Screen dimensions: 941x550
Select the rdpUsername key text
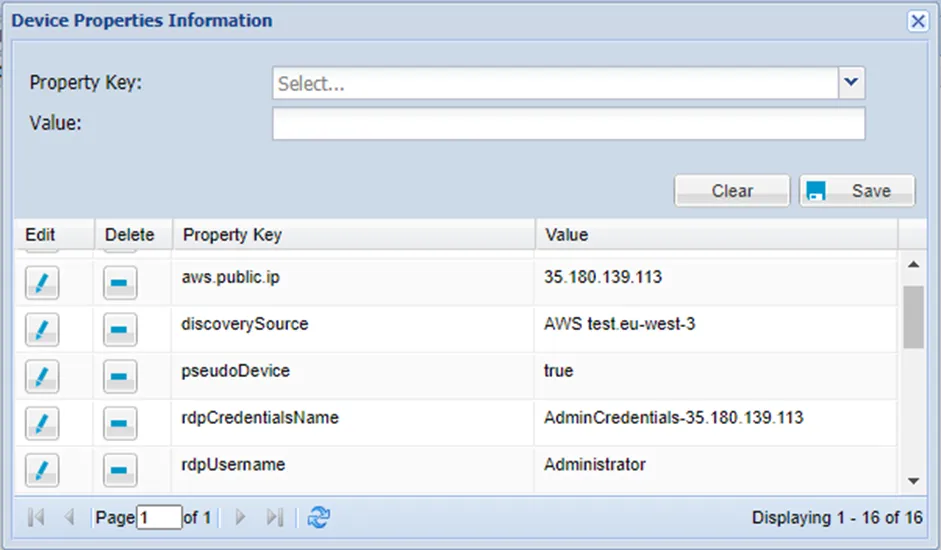233,465
